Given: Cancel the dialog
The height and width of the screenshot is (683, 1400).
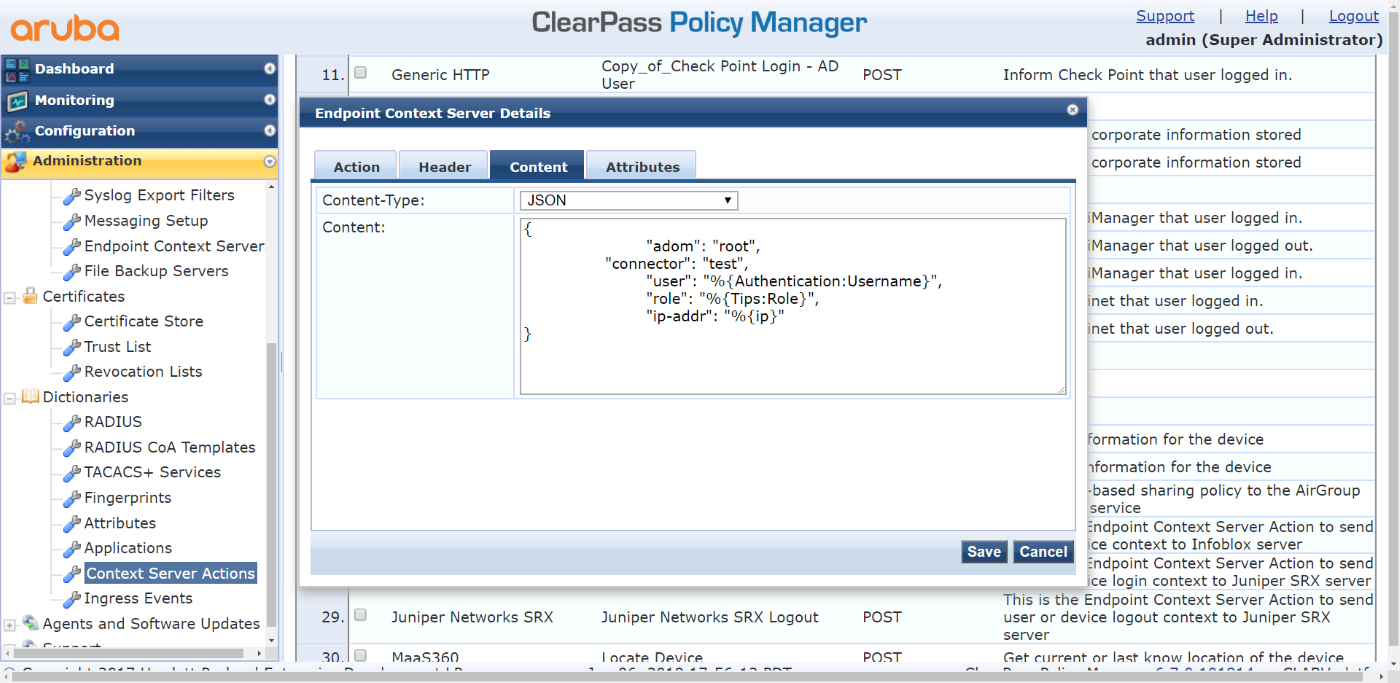Looking at the screenshot, I should [1043, 552].
